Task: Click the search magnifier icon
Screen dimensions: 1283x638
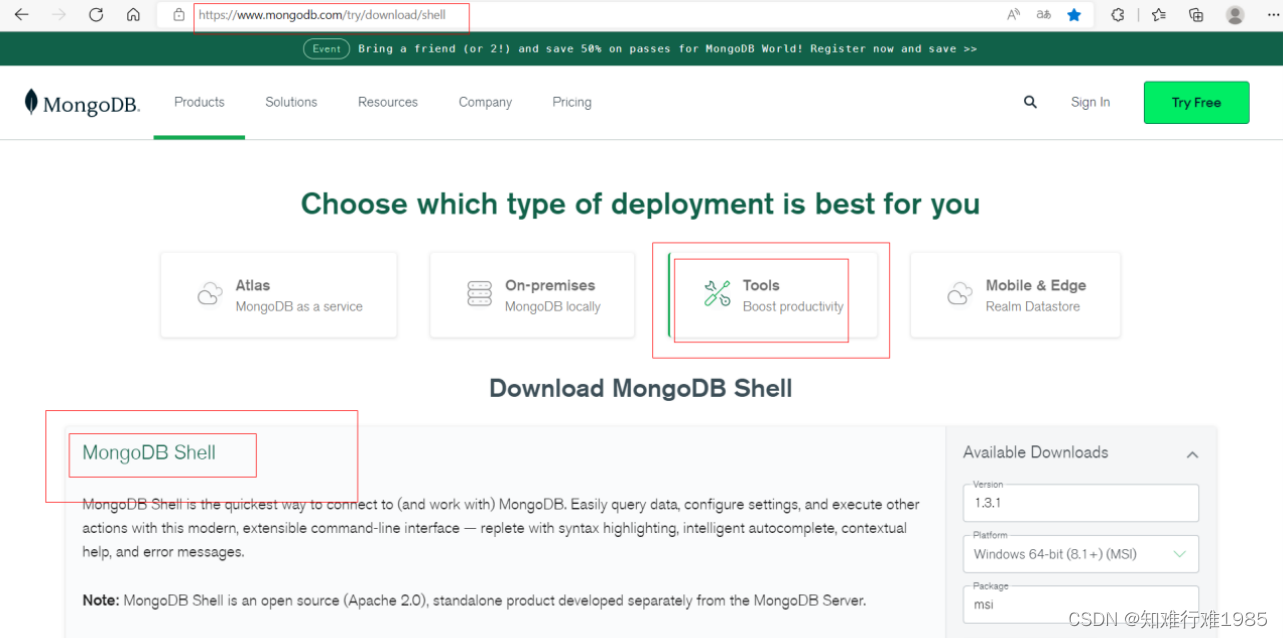Action: (x=1030, y=102)
